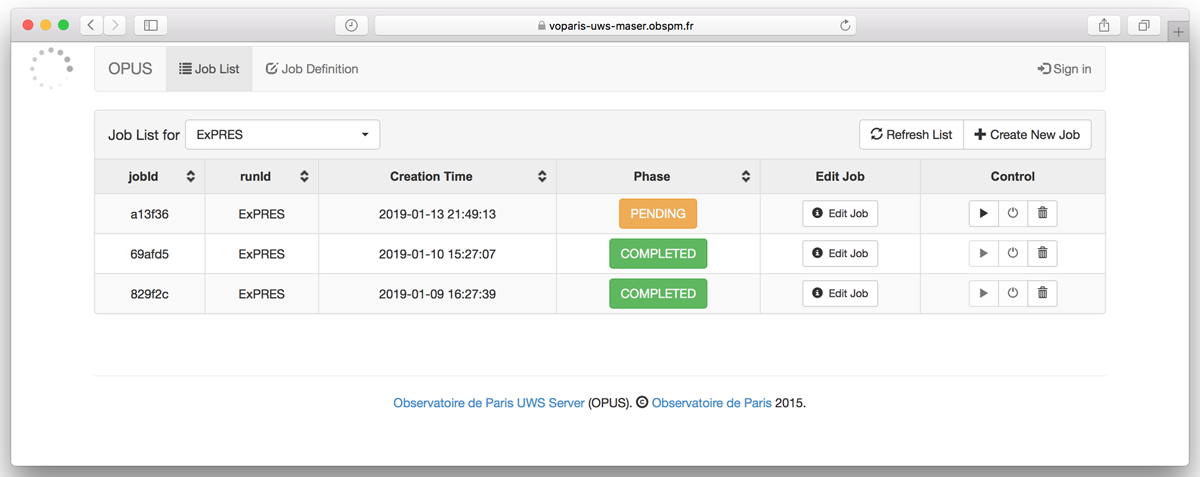This screenshot has height=477, width=1200.
Task: Click power icon for job 69afd5
Action: coord(1013,254)
